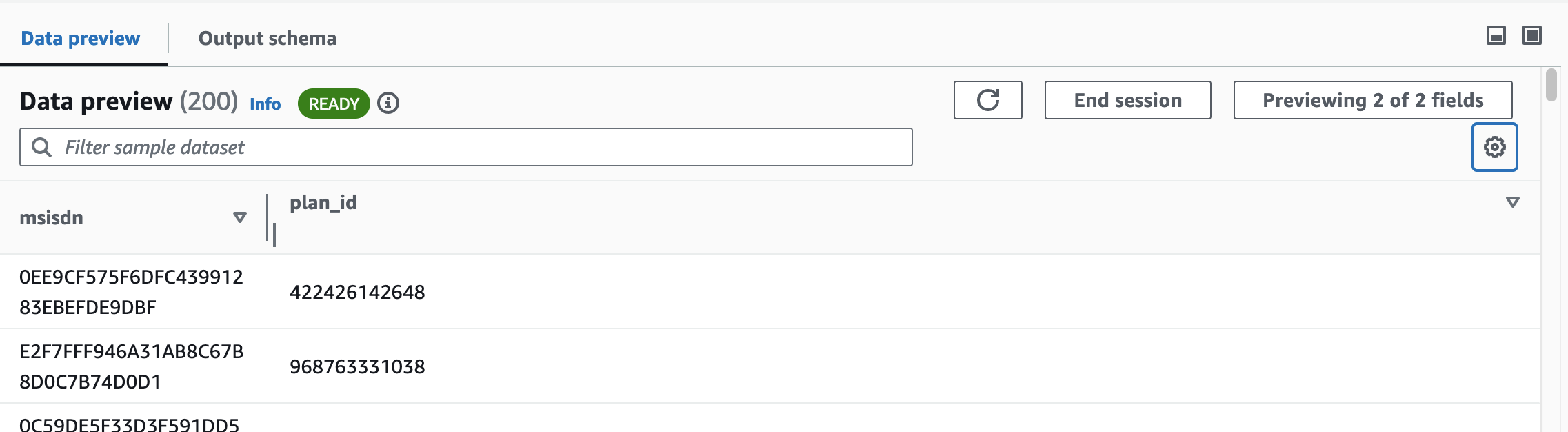The image size is (1568, 432).
Task: Expand panel to full screen icon
Action: [1531, 36]
